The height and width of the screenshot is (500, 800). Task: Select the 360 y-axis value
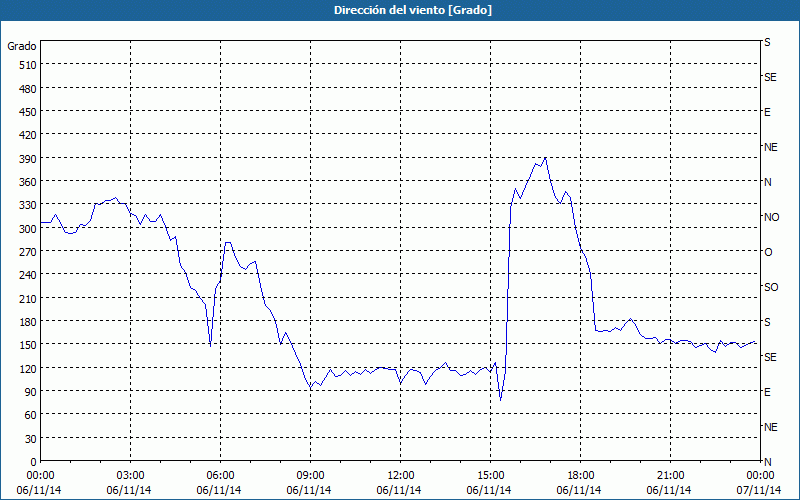pos(29,182)
